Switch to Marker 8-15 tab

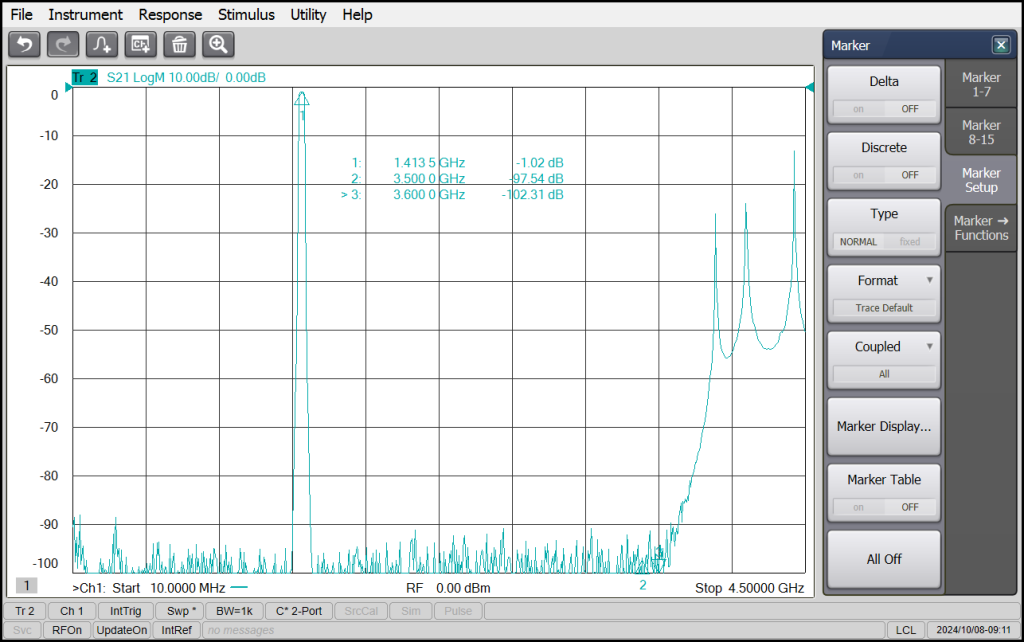point(981,132)
